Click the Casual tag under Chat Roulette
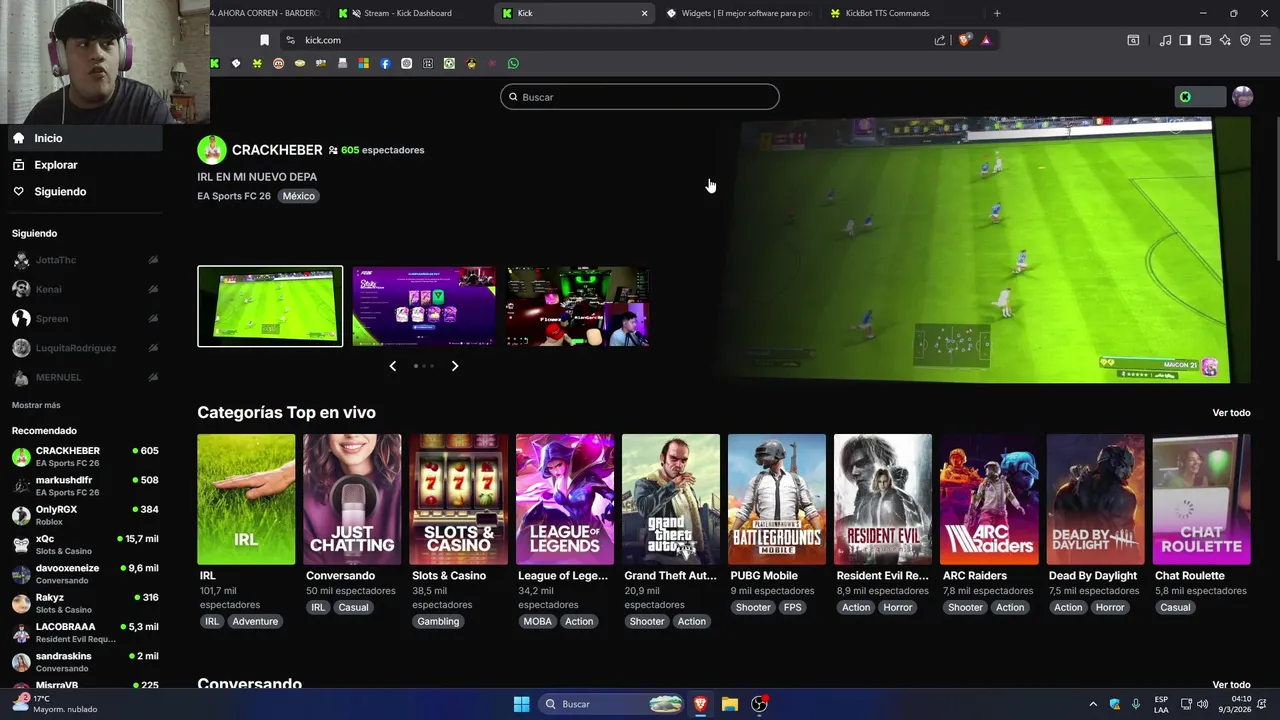Image resolution: width=1280 pixels, height=720 pixels. pos(1175,607)
